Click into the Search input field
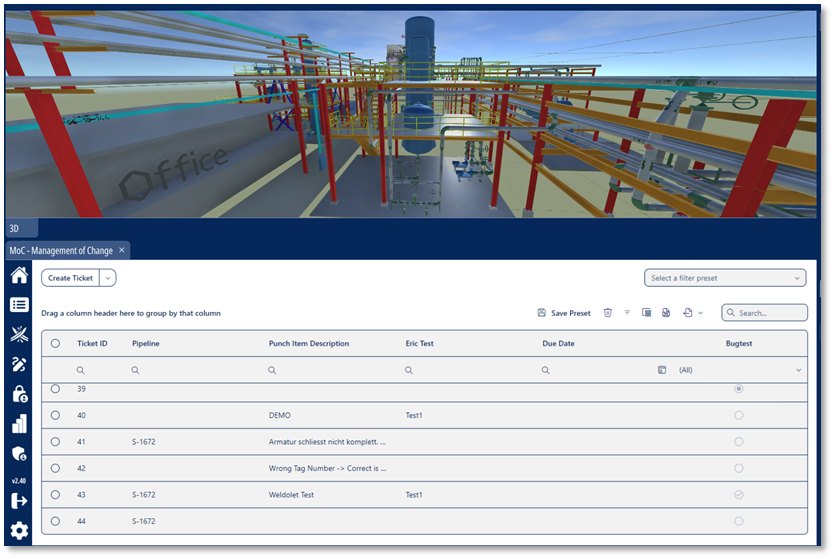Image resolution: width=834 pixels, height=559 pixels. point(765,313)
